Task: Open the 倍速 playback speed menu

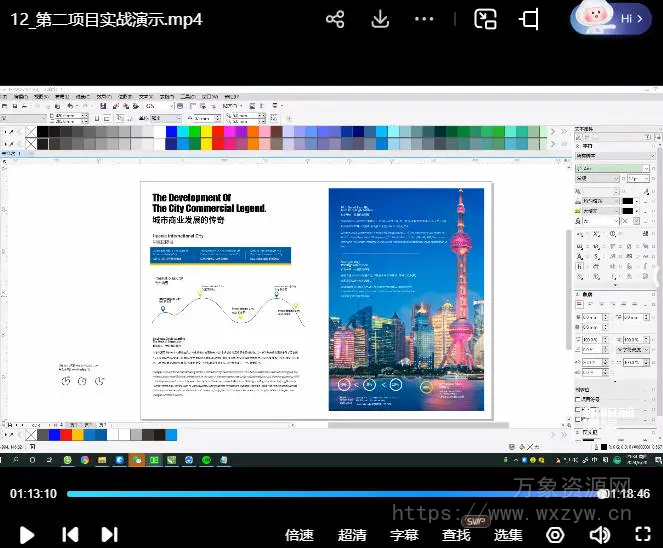Action: click(x=299, y=535)
